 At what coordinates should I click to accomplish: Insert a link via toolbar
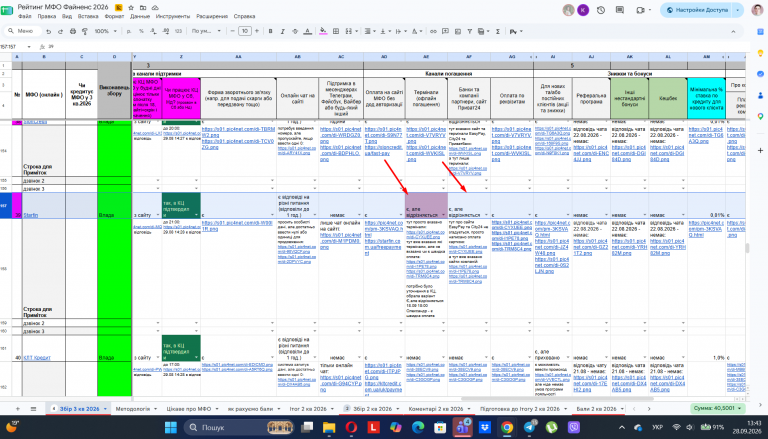pyautogui.click(x=433, y=31)
